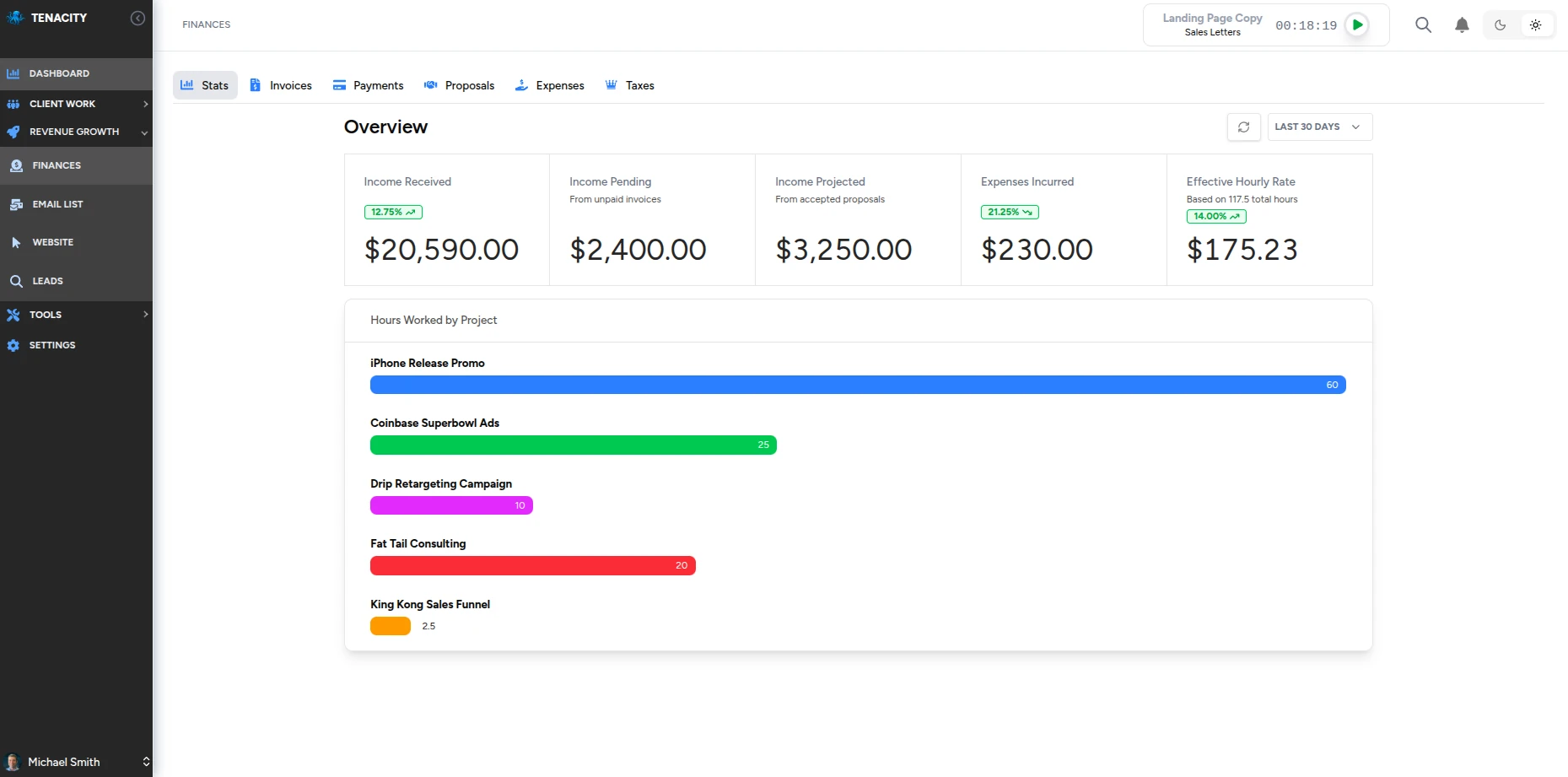Switch to dark mode moon toggle
1568x777 pixels.
[1500, 25]
